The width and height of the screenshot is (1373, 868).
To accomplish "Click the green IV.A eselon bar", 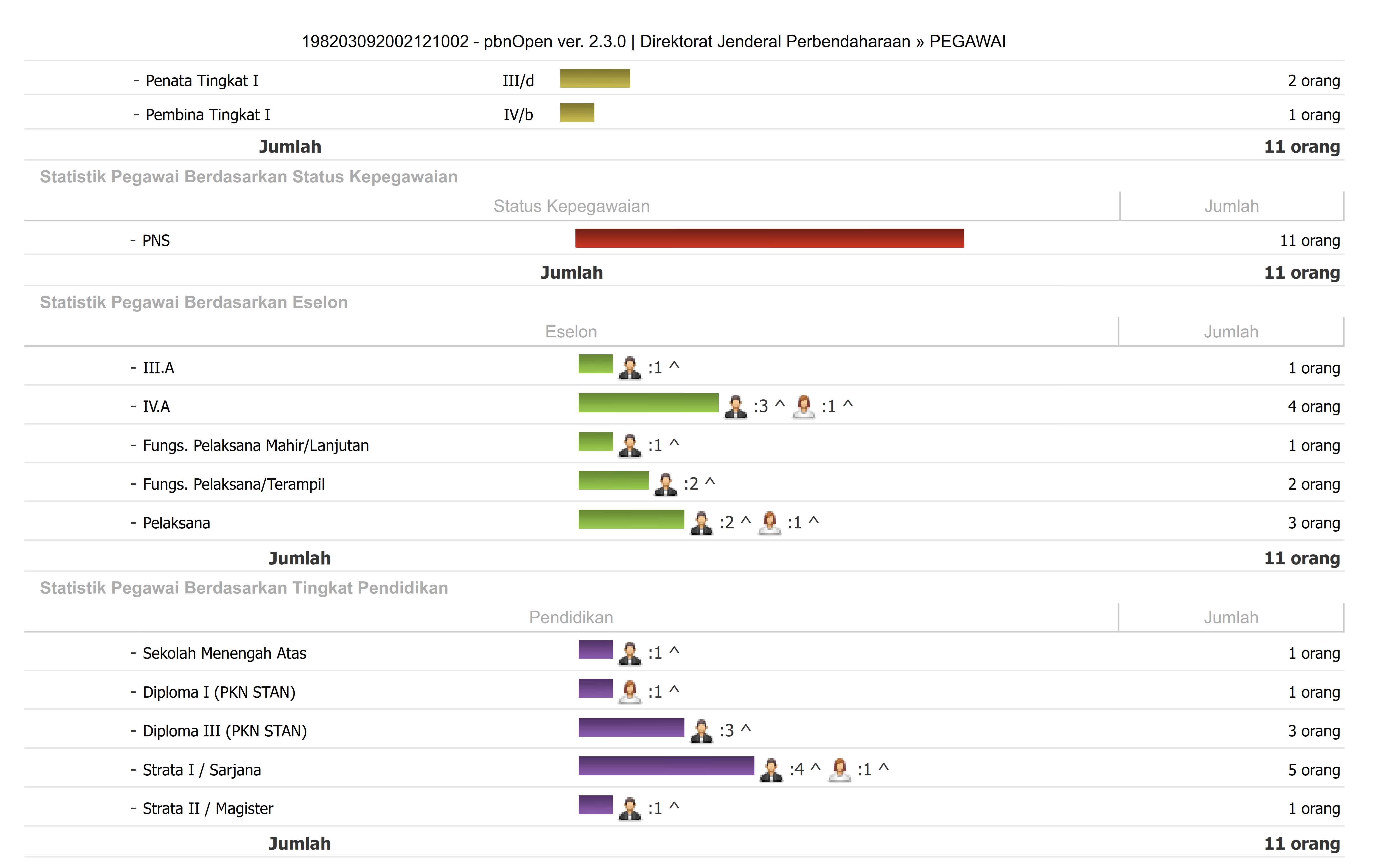I will point(648,403).
